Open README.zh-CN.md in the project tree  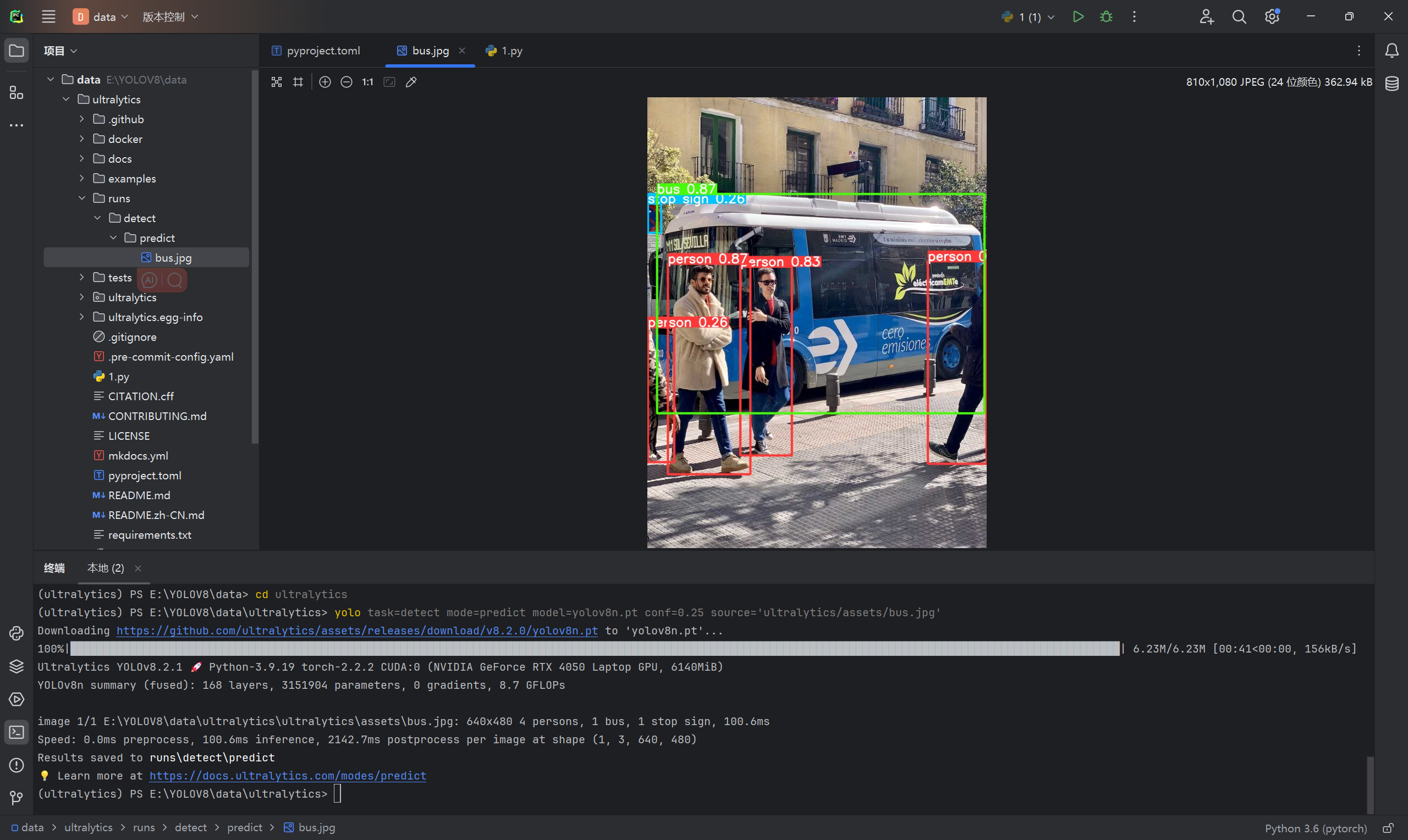click(156, 515)
